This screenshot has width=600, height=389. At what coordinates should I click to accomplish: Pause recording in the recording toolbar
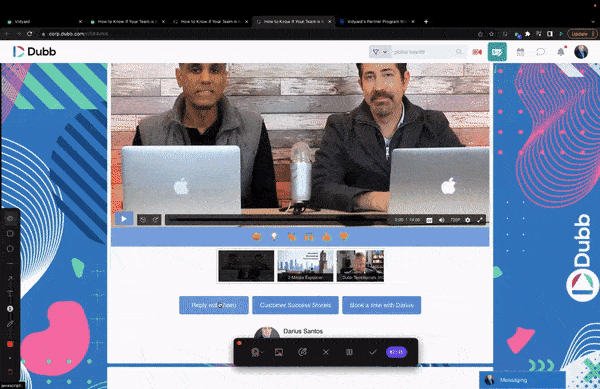click(x=349, y=352)
